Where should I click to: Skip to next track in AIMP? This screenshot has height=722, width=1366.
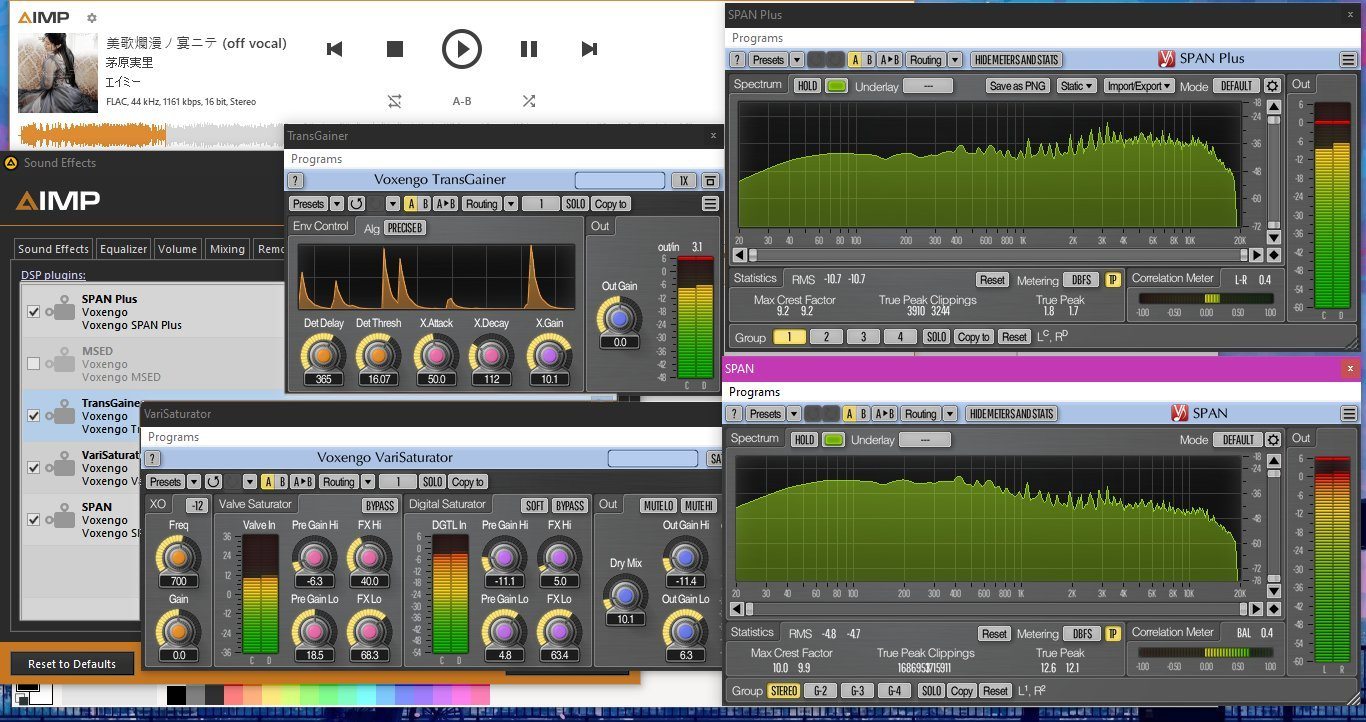tap(589, 49)
